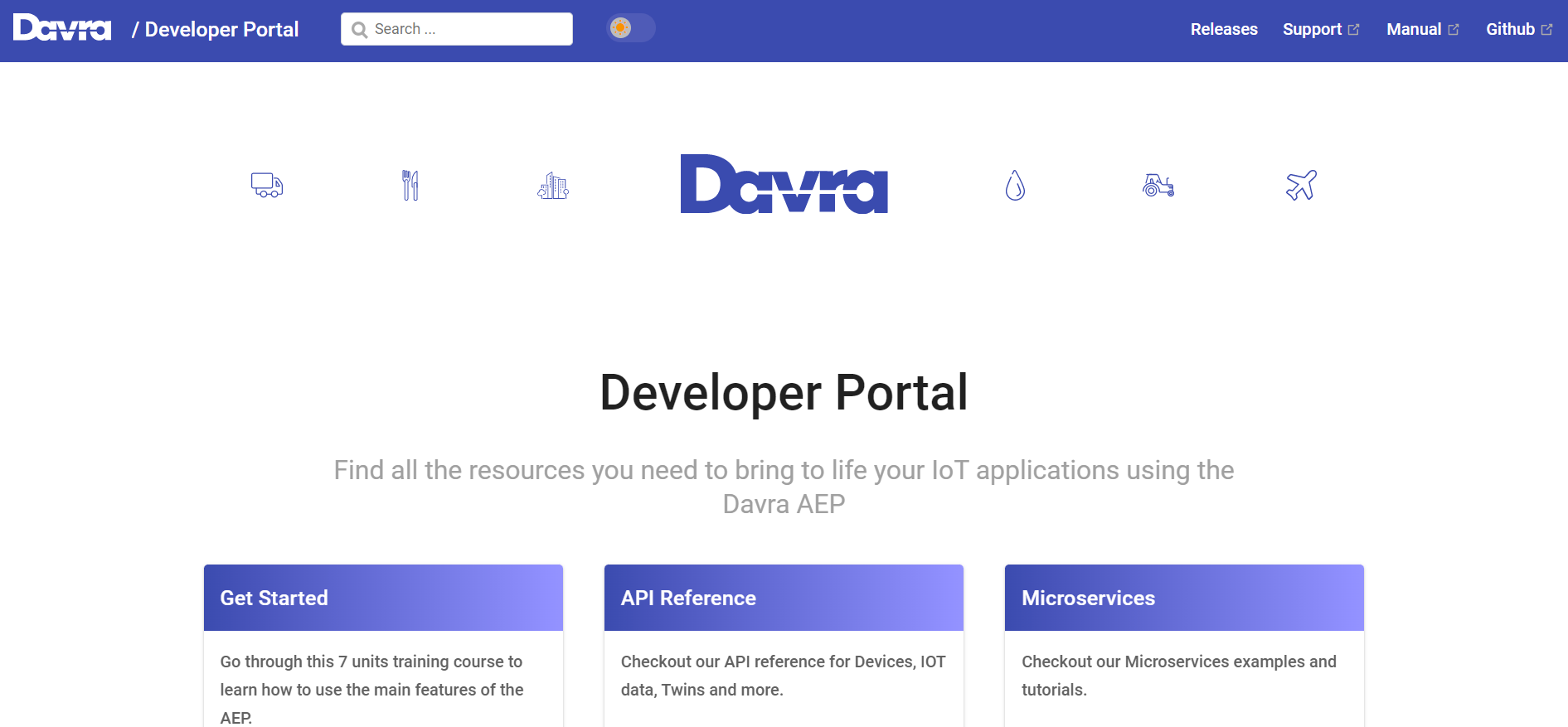Click the airplane icon
This screenshot has width=1568, height=727.
[1301, 185]
